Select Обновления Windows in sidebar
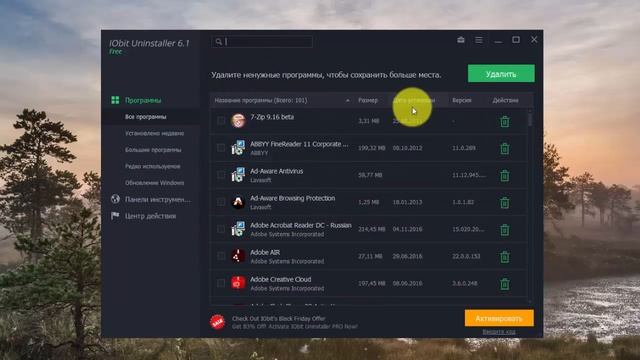 pyautogui.click(x=154, y=183)
